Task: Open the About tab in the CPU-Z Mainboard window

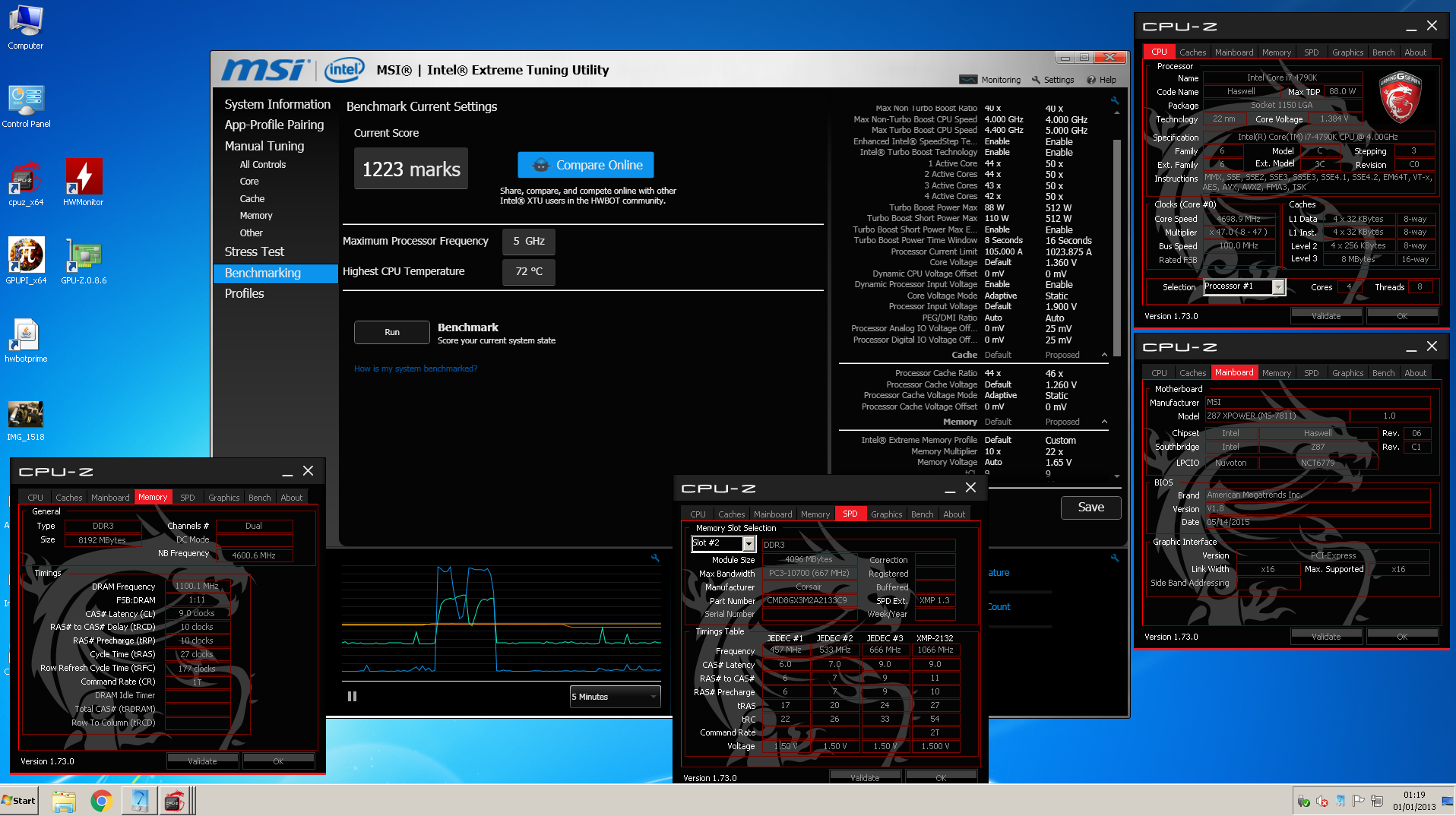Action: 1415,373
